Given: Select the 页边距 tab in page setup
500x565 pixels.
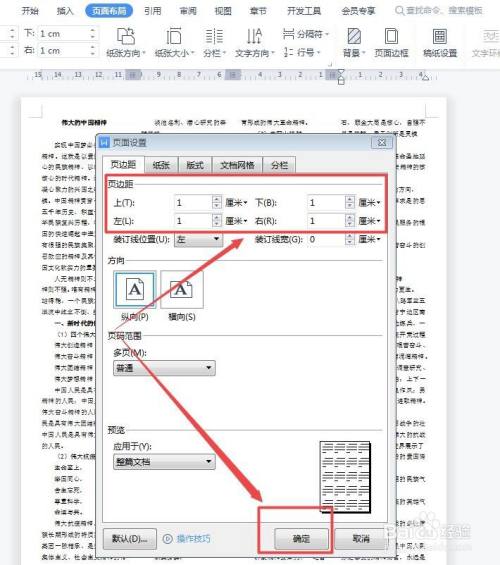Looking at the screenshot, I should click(123, 165).
